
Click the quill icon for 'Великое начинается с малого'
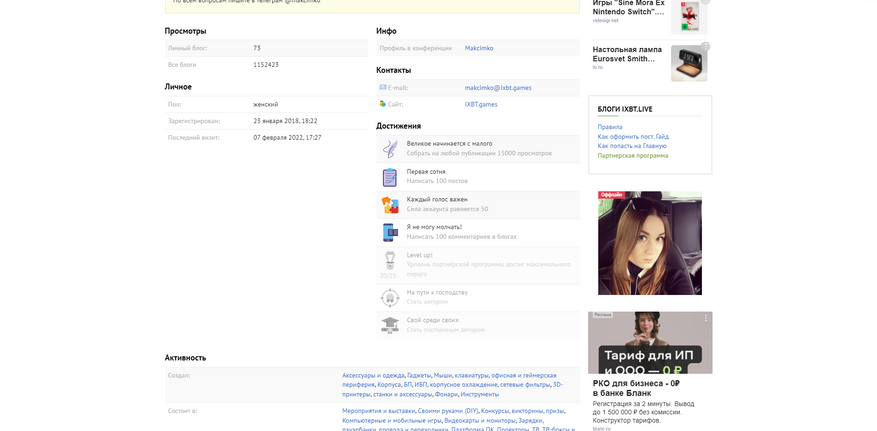390,149
